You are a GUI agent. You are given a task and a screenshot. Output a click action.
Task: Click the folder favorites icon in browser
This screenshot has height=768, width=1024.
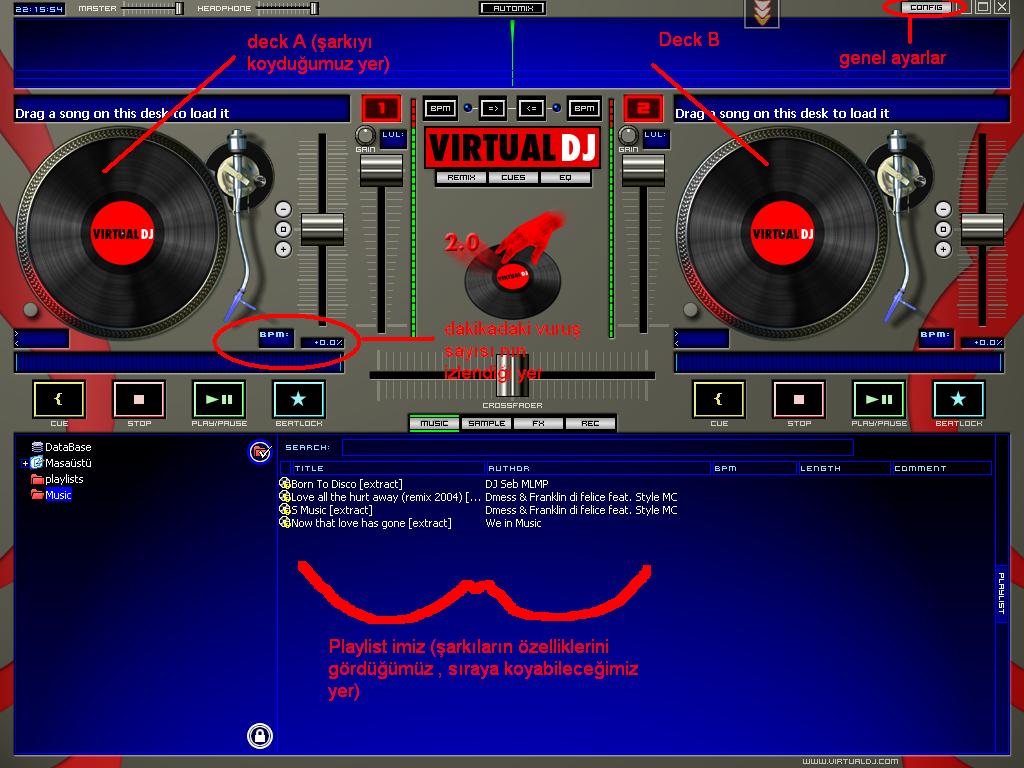tap(260, 452)
